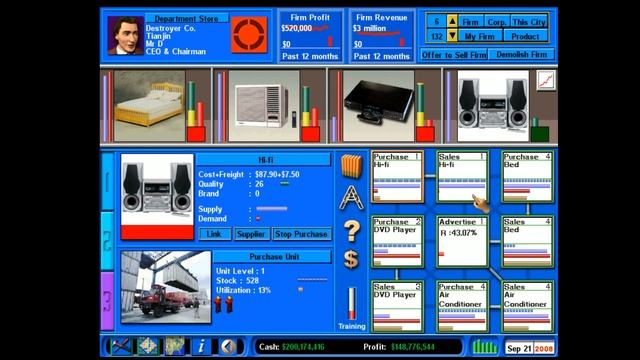This screenshot has height=360, width=640.
Task: Click the question mark help icon
Action: [x=351, y=231]
